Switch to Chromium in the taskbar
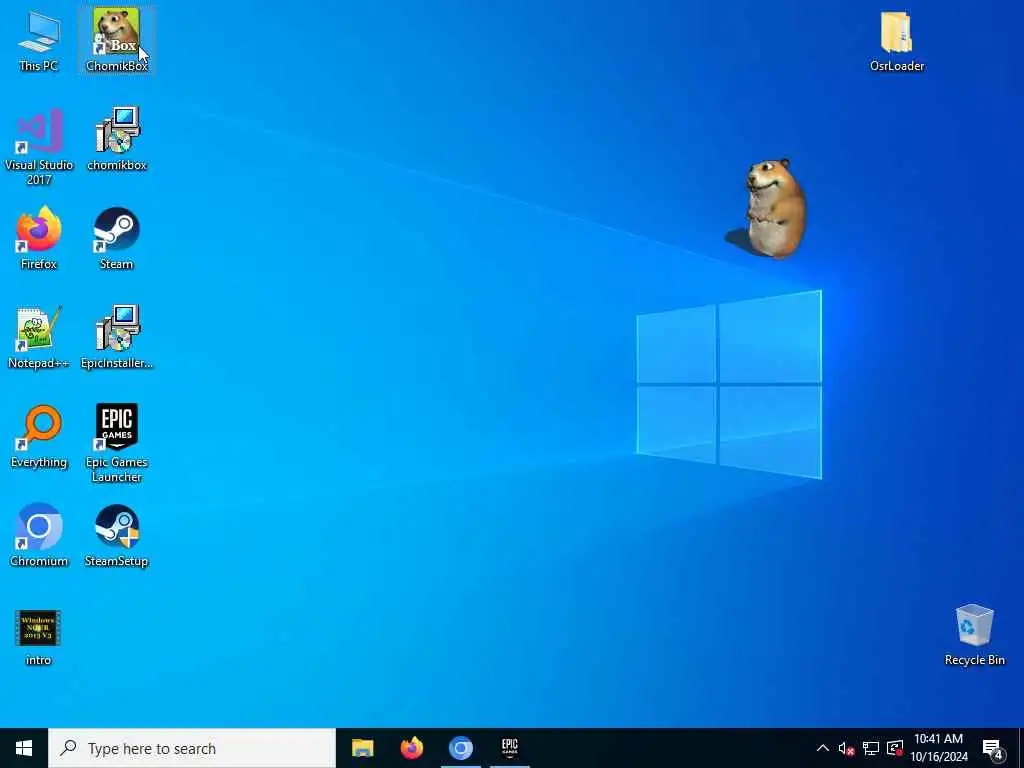Viewport: 1024px width, 768px height. coord(460,748)
